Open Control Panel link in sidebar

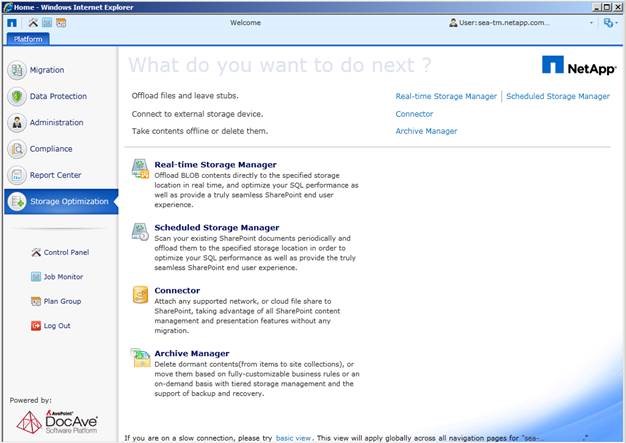point(66,252)
